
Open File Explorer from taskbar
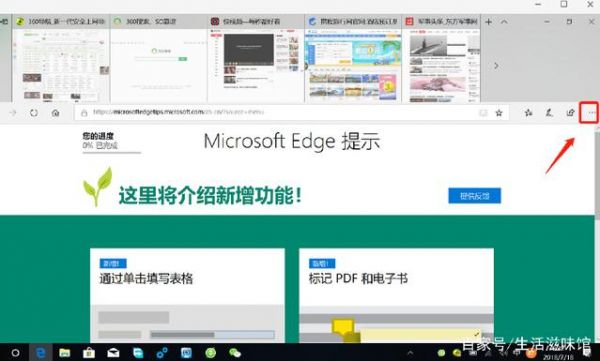tap(65, 353)
